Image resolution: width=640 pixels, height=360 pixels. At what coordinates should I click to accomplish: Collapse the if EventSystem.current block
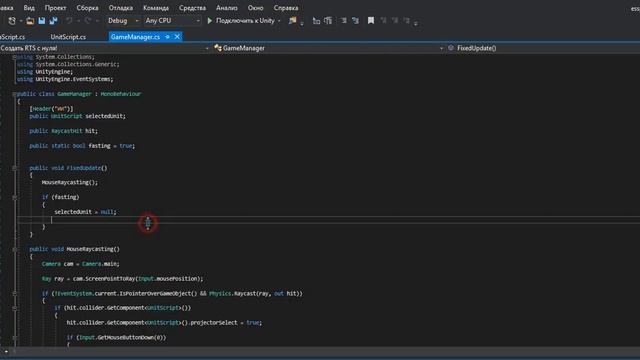coord(14,293)
